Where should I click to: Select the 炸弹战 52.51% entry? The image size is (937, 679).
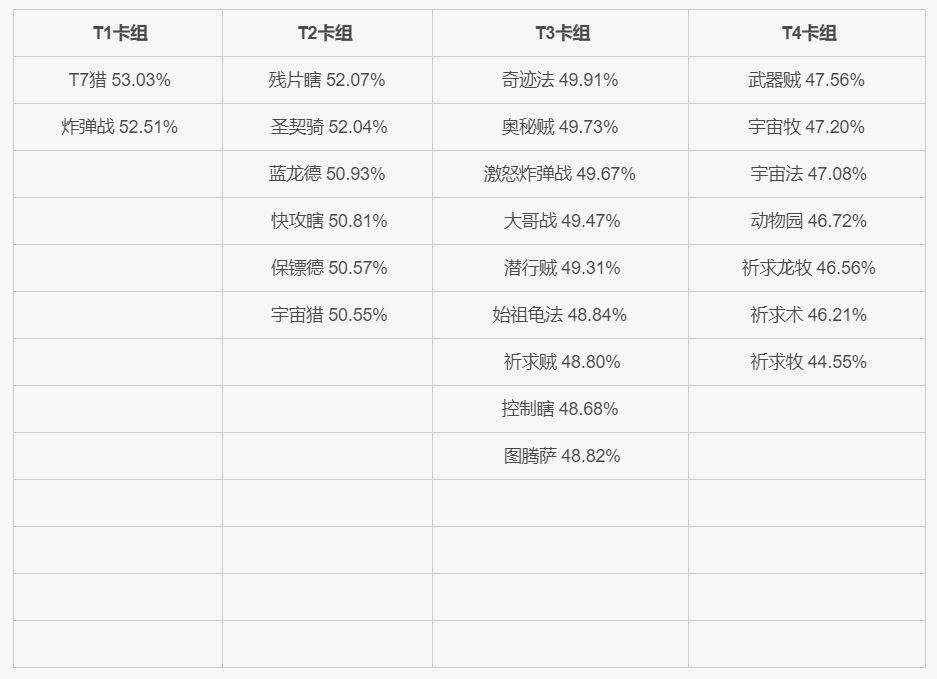coord(119,127)
